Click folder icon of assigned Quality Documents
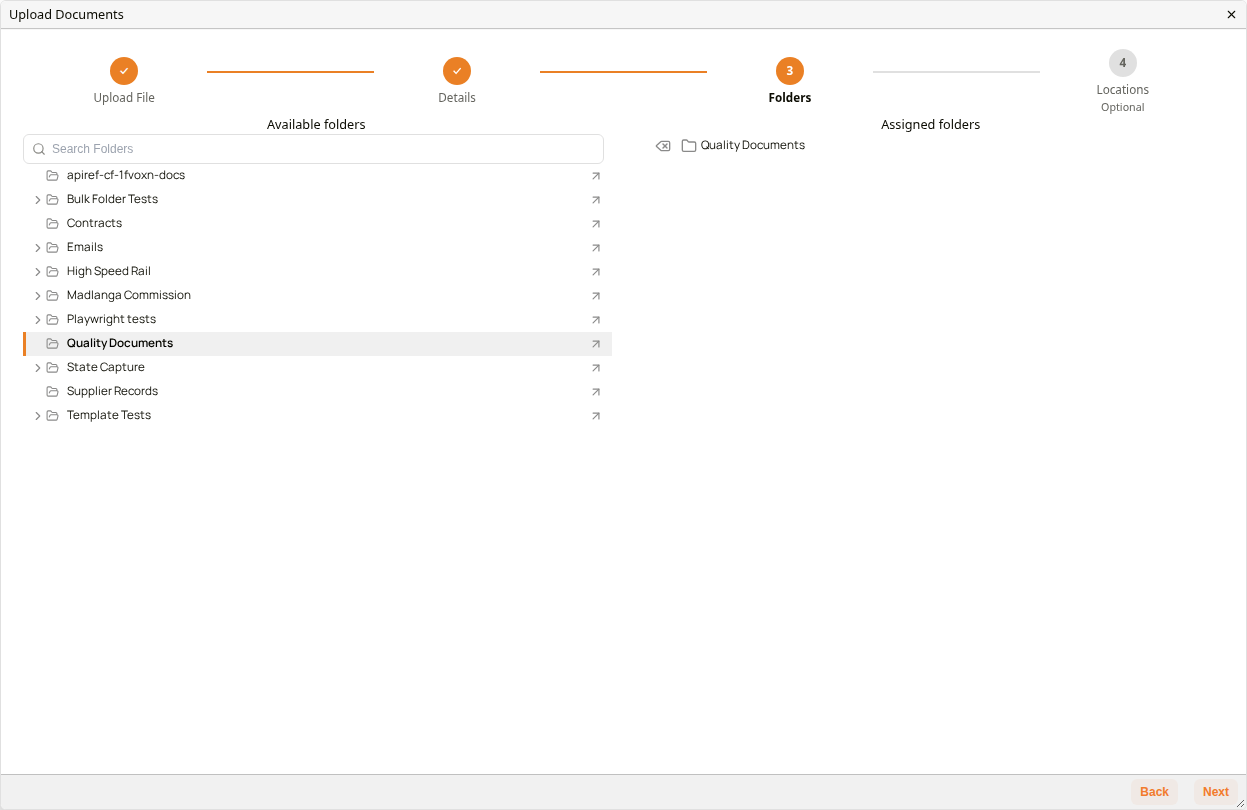 pyautogui.click(x=689, y=146)
